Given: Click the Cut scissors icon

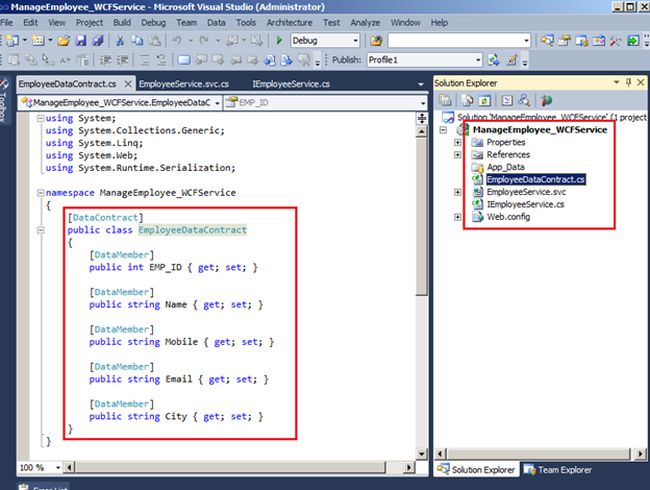Looking at the screenshot, I should [119, 40].
